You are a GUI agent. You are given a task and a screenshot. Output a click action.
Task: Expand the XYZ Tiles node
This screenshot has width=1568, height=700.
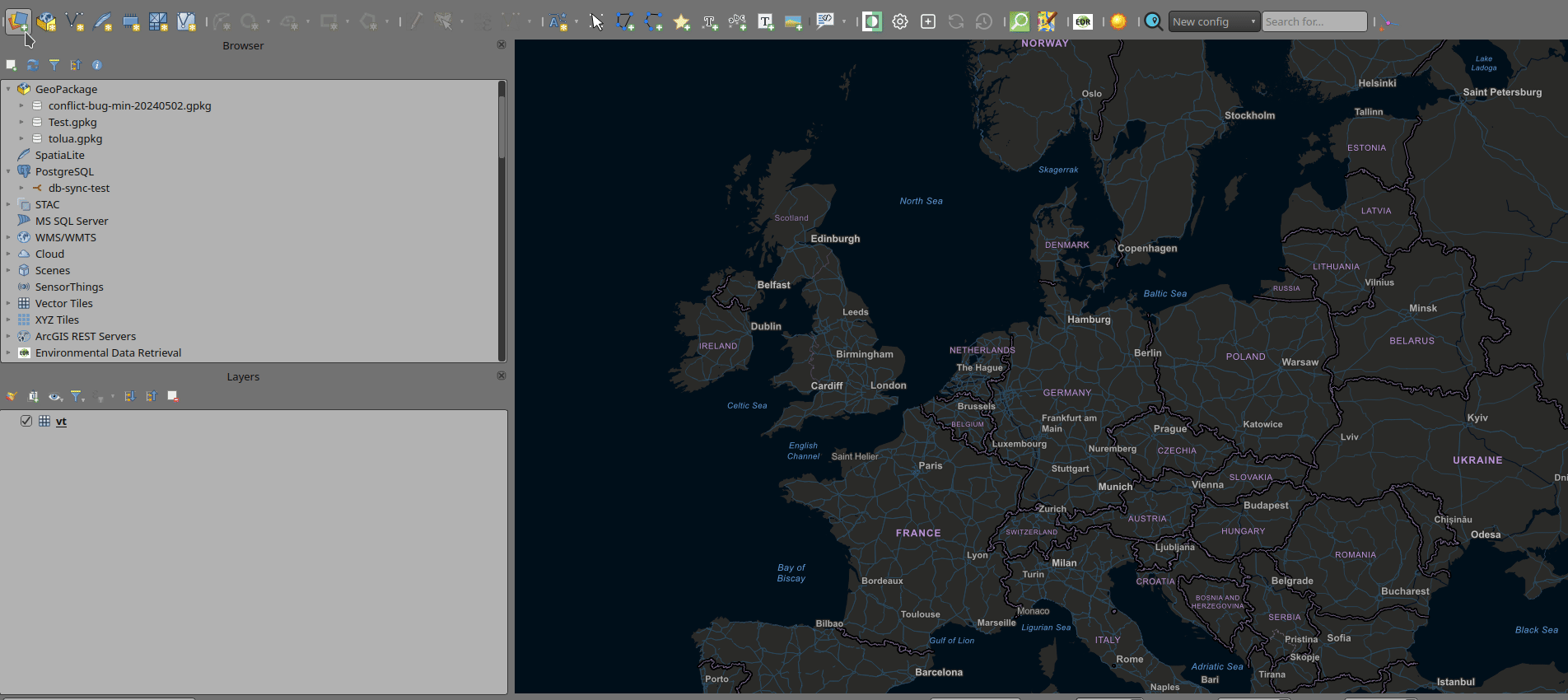pos(8,320)
